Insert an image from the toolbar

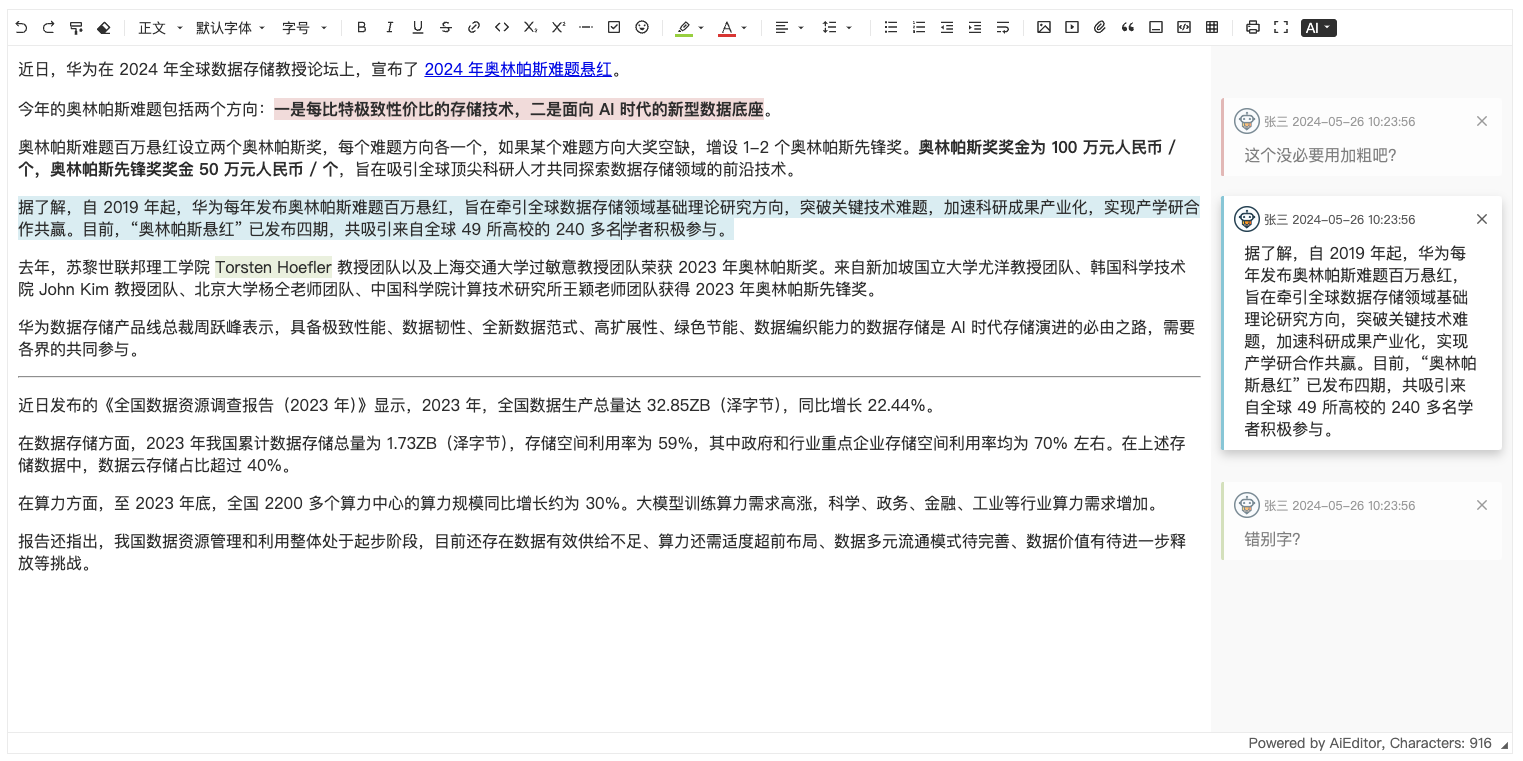tap(1044, 28)
